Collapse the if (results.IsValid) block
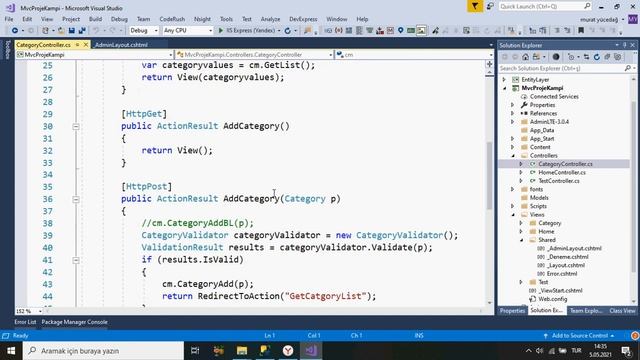The width and height of the screenshot is (640, 360). pyautogui.click(x=76, y=260)
